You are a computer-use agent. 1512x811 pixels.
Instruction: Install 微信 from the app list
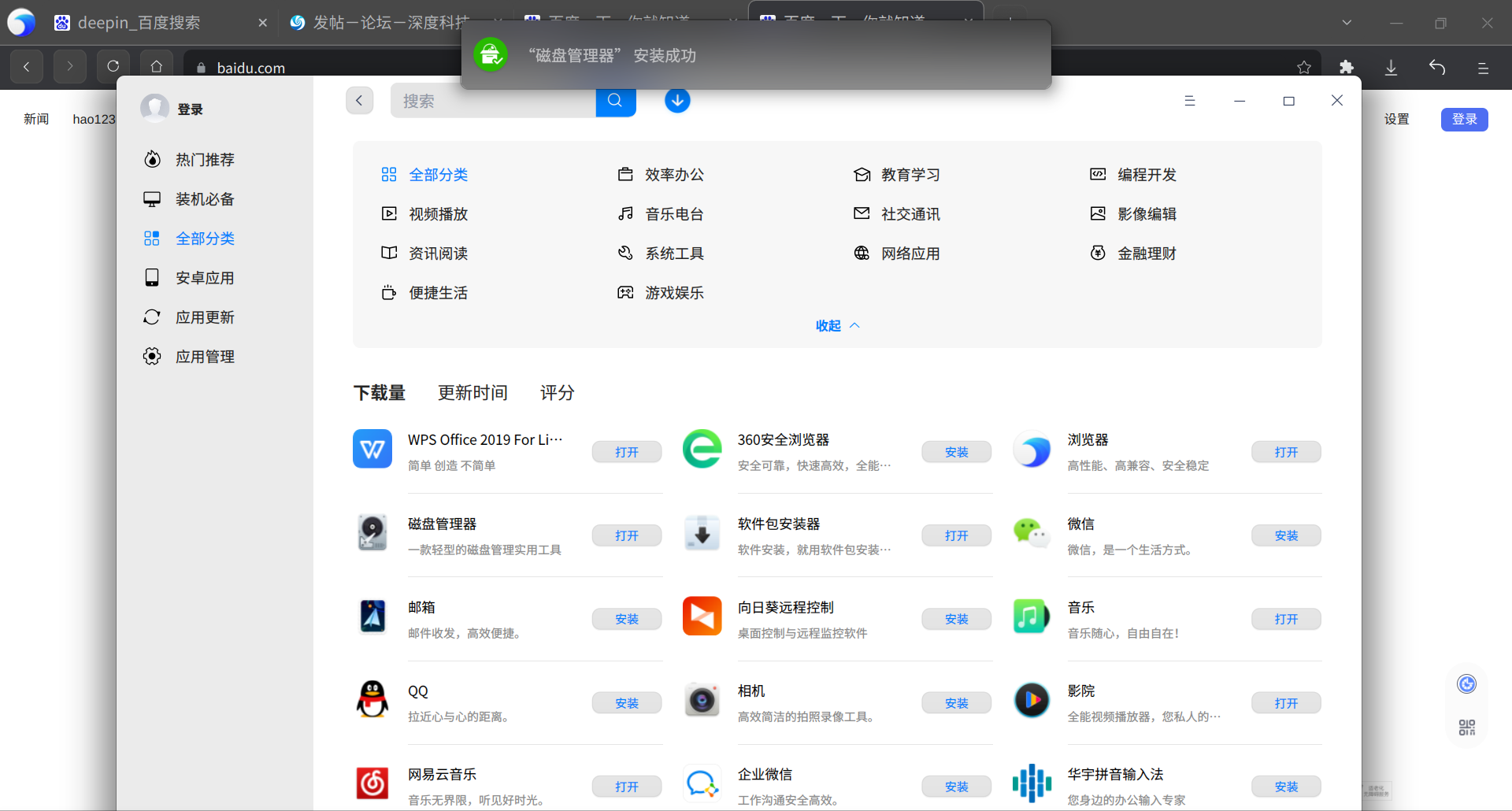(x=1285, y=535)
